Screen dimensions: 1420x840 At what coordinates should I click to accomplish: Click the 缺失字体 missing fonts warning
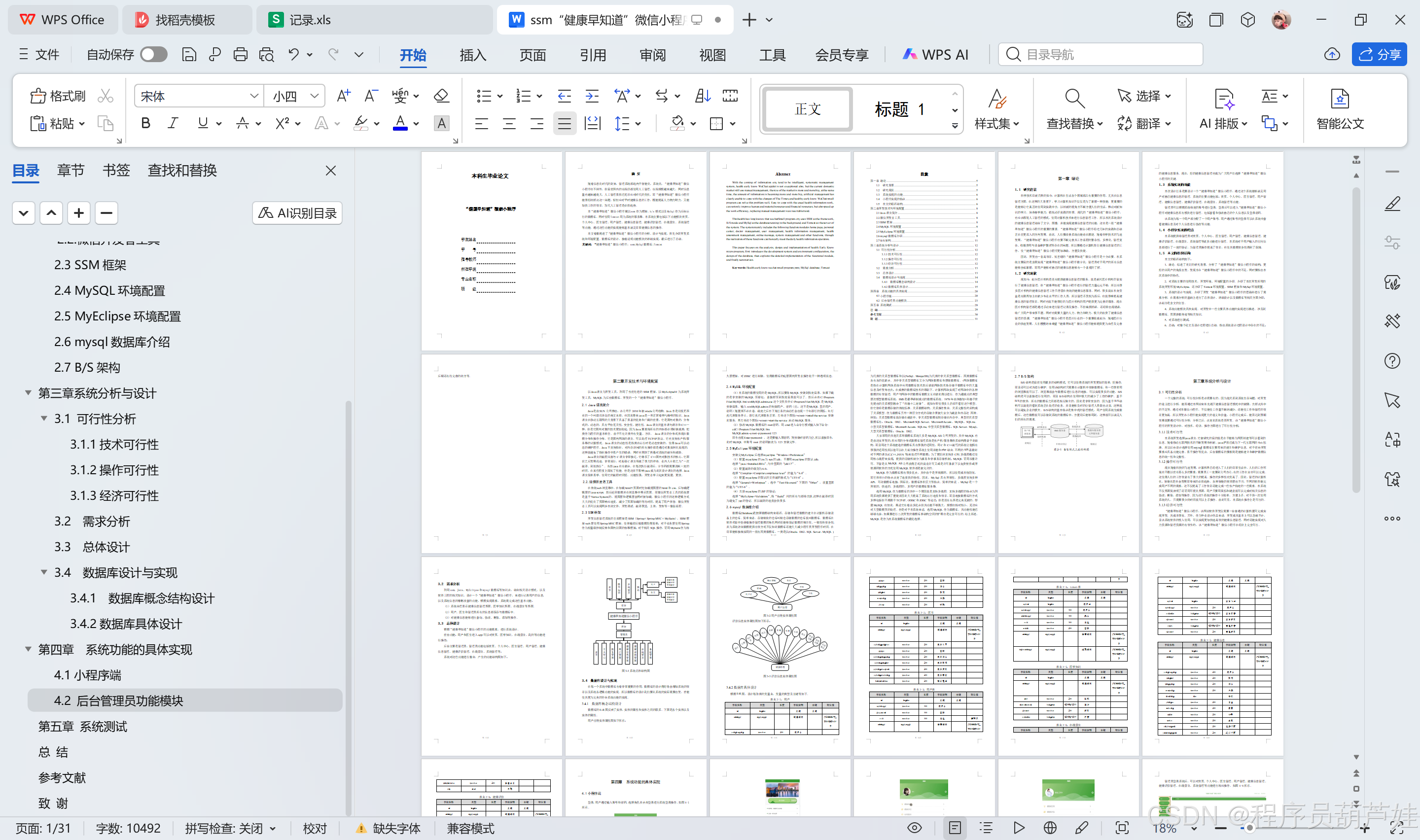(x=388, y=828)
